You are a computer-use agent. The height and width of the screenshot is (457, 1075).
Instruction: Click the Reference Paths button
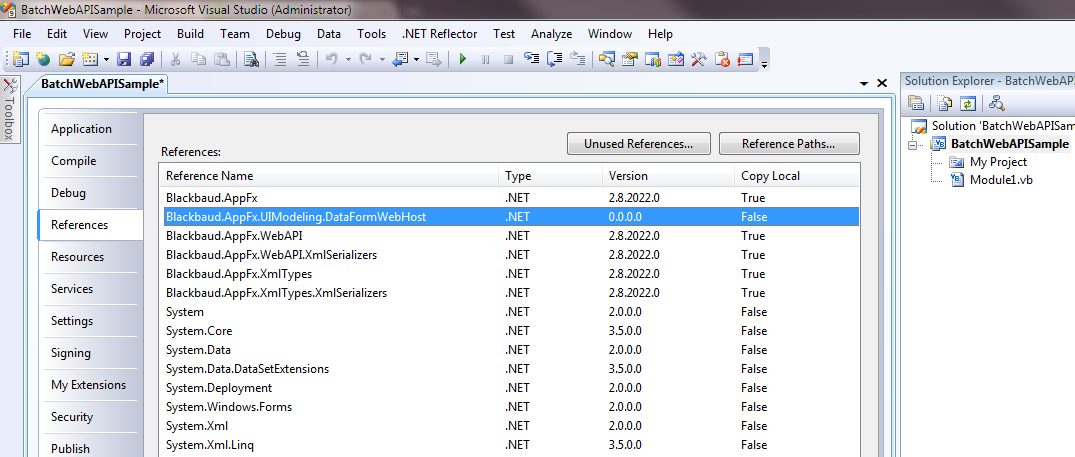pos(788,144)
